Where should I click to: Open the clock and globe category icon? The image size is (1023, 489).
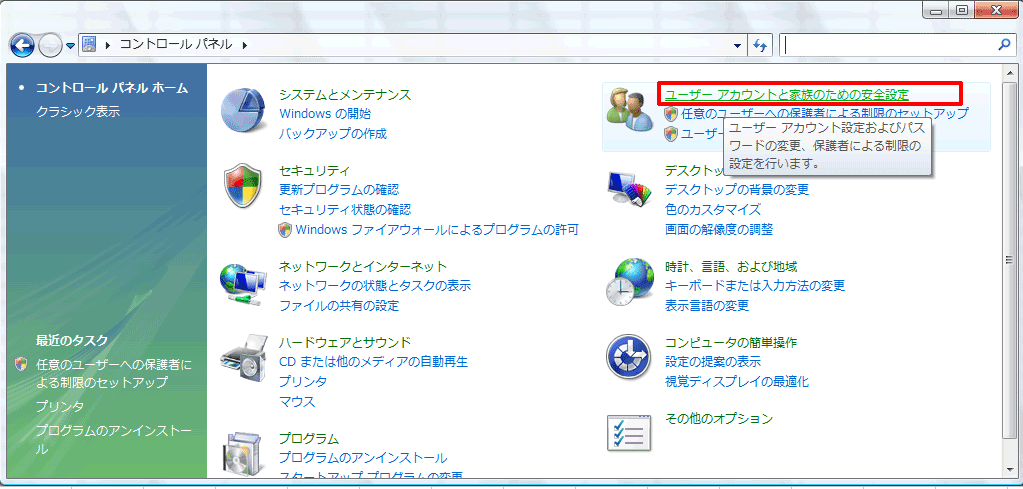(x=630, y=282)
